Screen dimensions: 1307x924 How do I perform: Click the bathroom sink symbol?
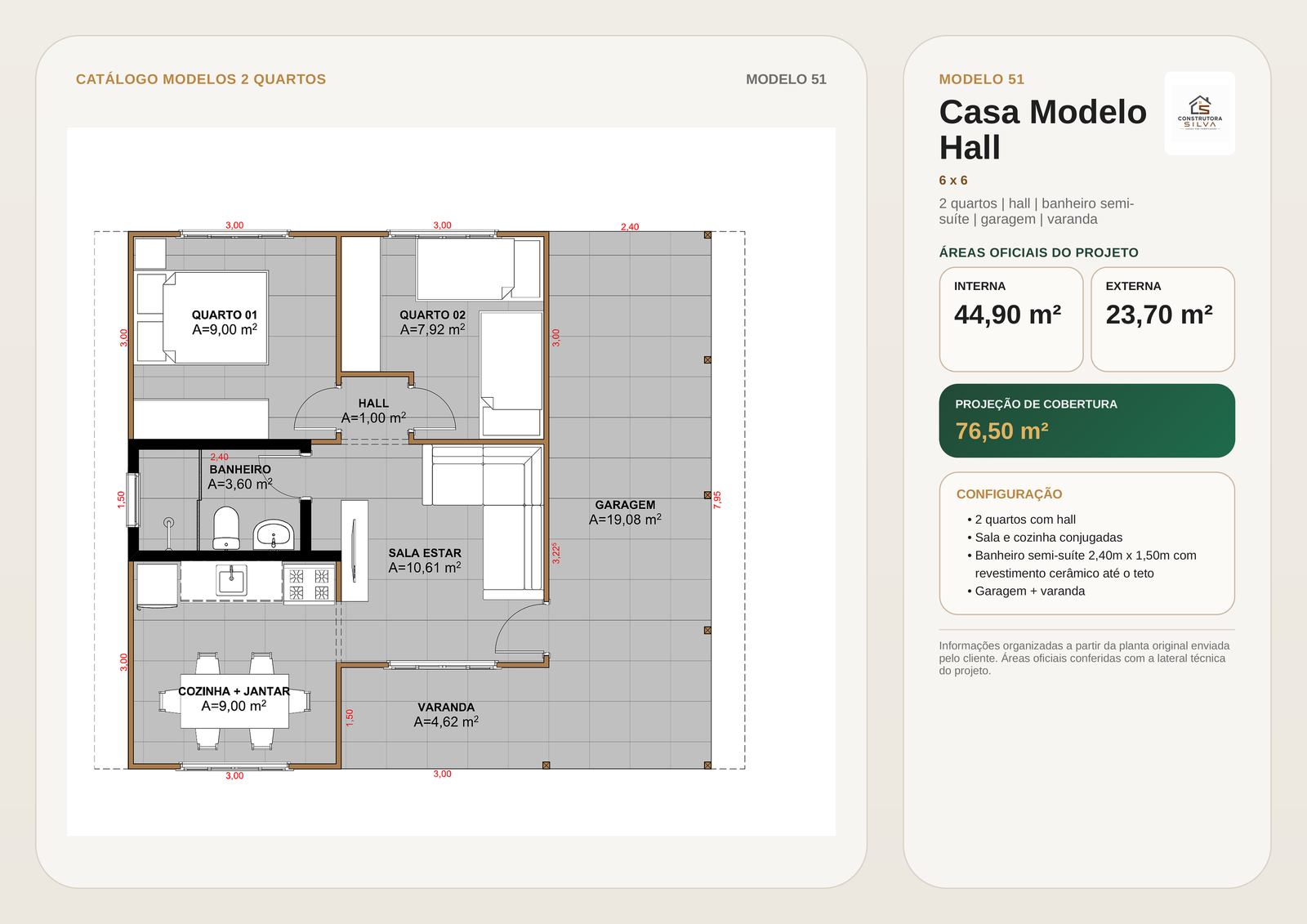click(x=273, y=535)
